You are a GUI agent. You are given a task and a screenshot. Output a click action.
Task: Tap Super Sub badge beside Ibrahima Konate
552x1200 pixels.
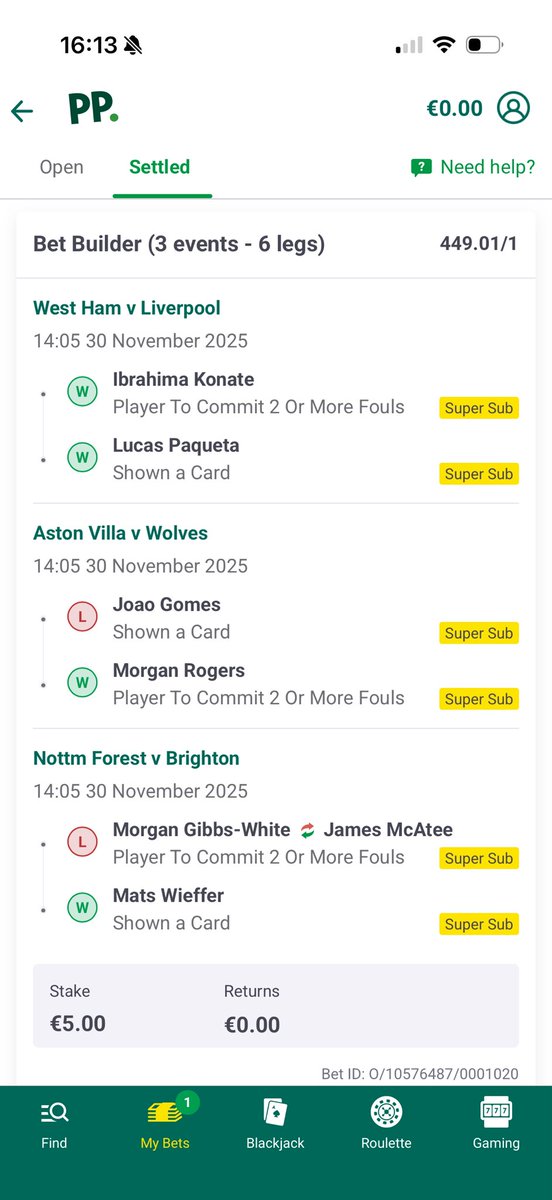click(479, 408)
